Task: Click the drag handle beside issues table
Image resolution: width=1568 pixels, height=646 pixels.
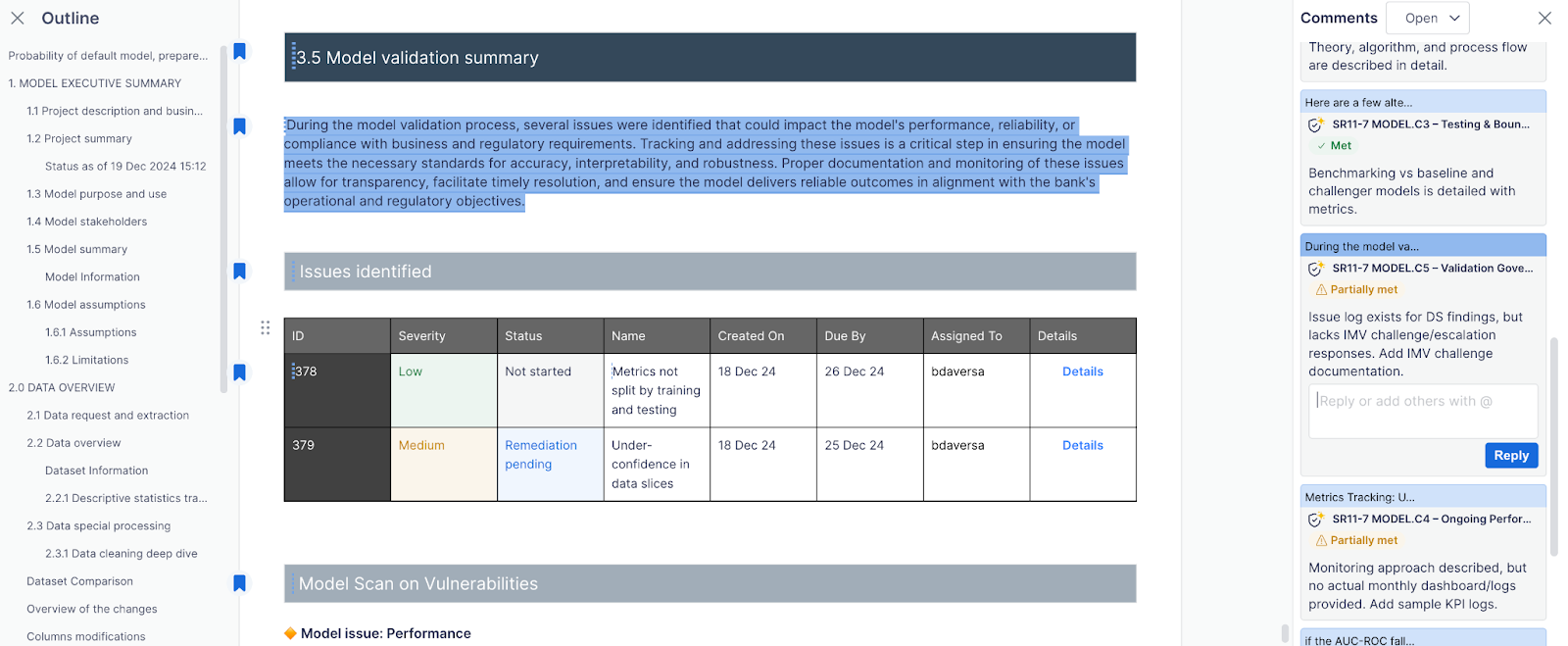Action: 265,327
